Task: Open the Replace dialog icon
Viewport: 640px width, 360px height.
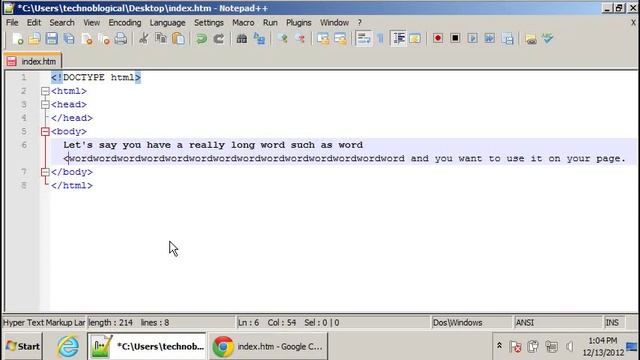Action: pos(259,39)
